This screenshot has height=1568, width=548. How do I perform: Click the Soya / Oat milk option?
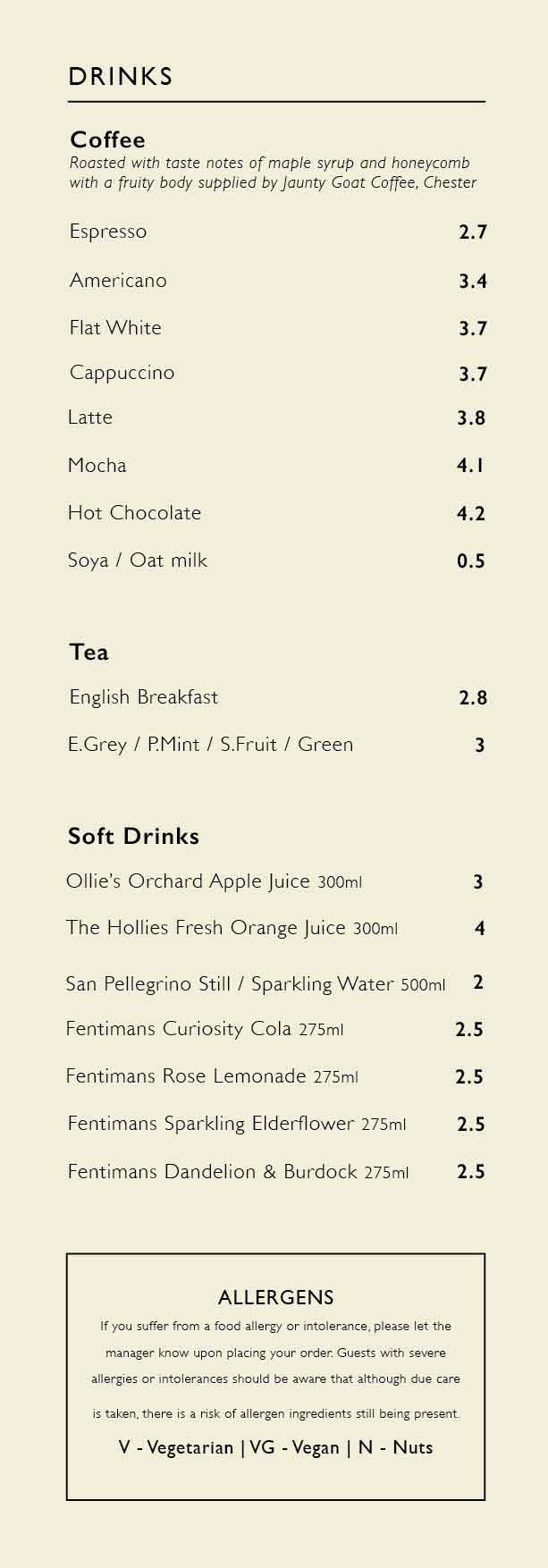138,561
